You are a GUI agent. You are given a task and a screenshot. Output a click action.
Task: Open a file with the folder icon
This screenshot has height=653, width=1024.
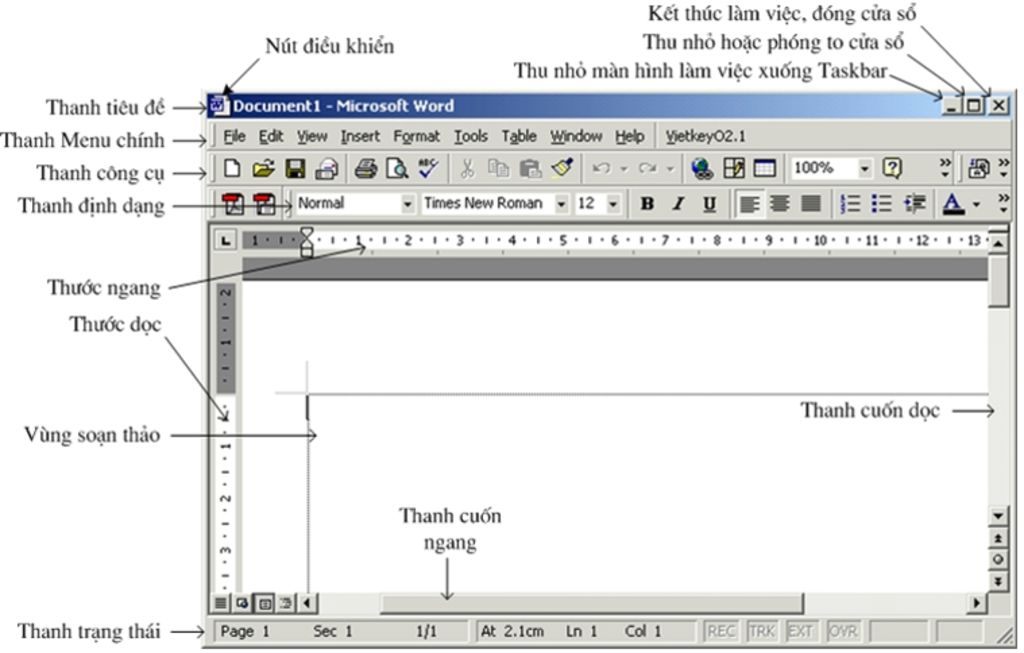(x=263, y=168)
